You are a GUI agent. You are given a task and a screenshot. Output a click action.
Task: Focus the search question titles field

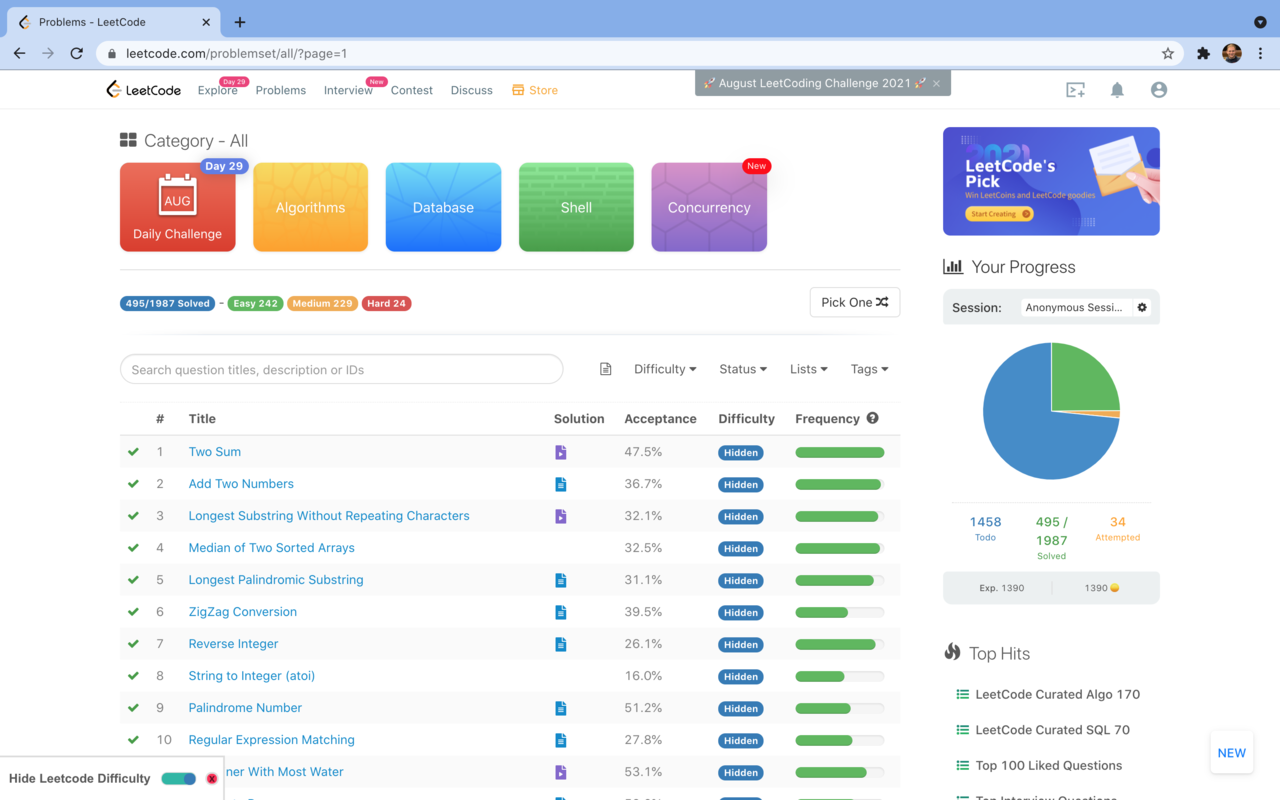click(x=341, y=369)
